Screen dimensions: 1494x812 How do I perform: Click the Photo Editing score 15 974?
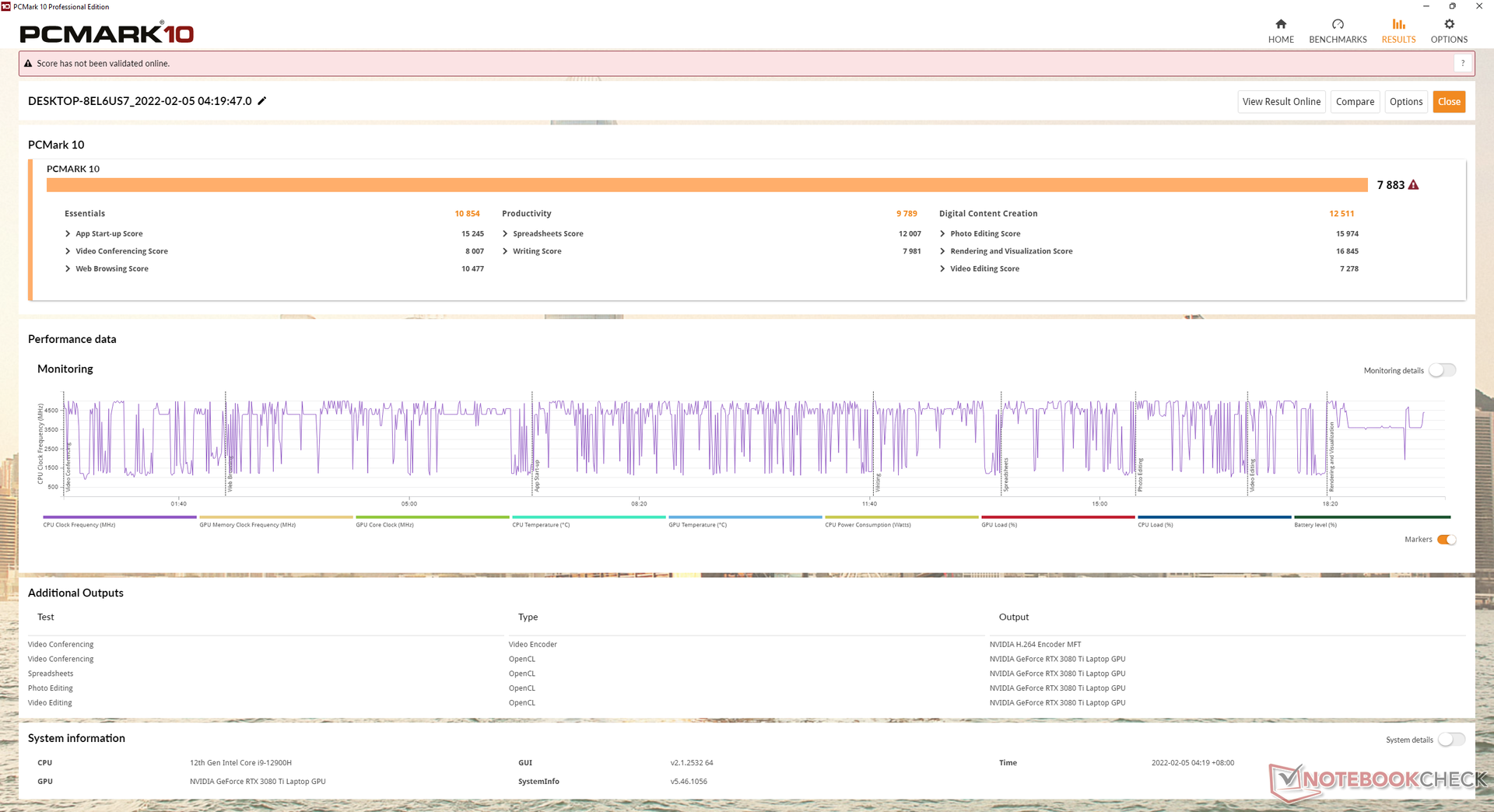1347,234
